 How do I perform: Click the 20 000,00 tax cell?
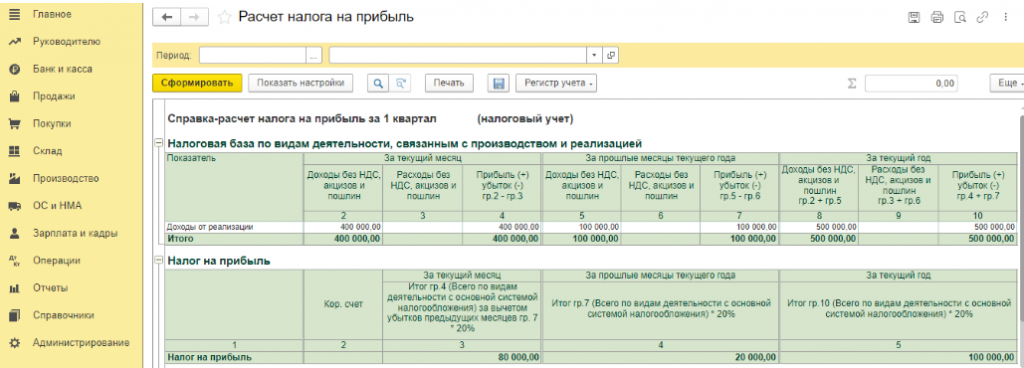660,357
